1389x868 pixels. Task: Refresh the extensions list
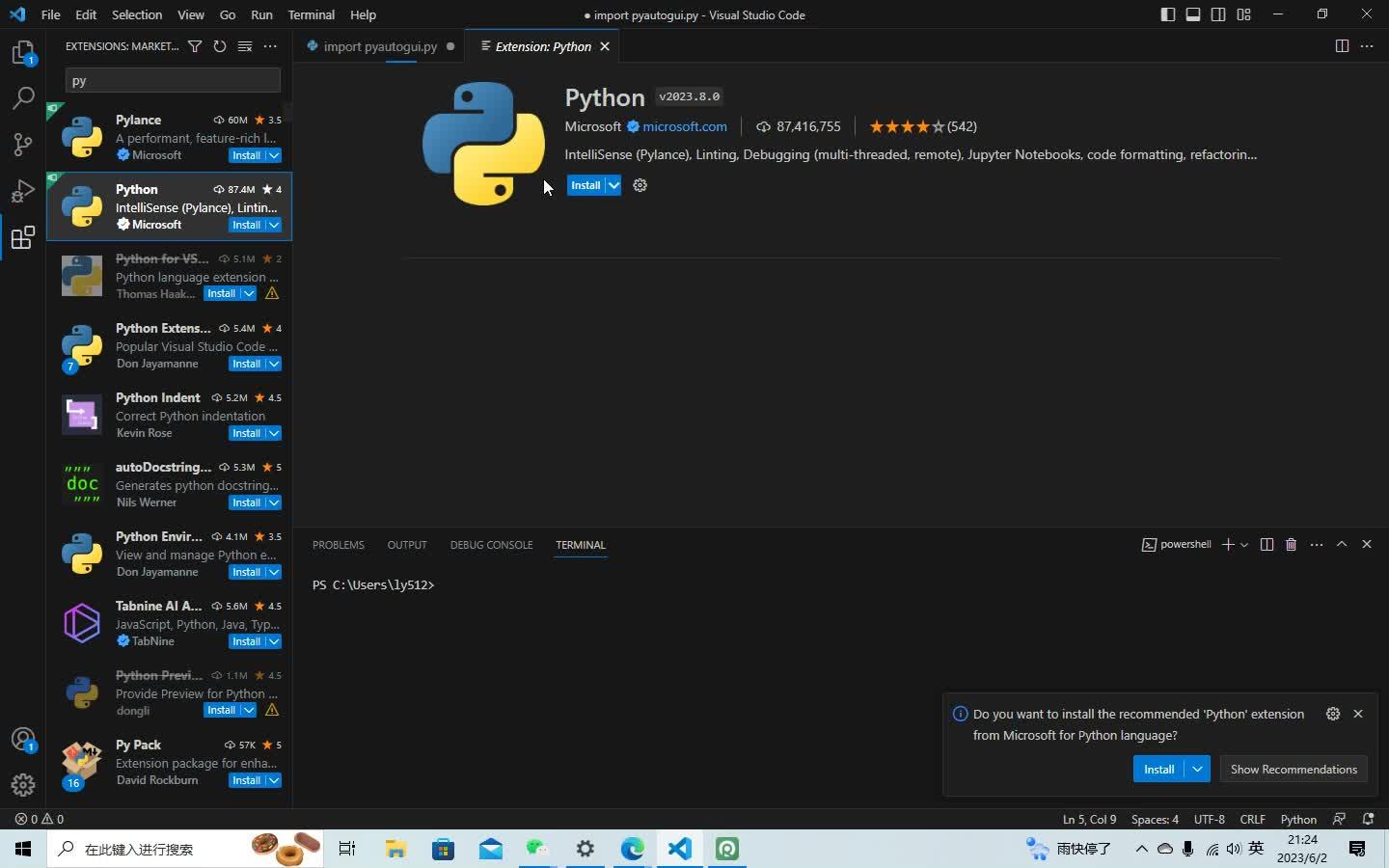point(220,46)
